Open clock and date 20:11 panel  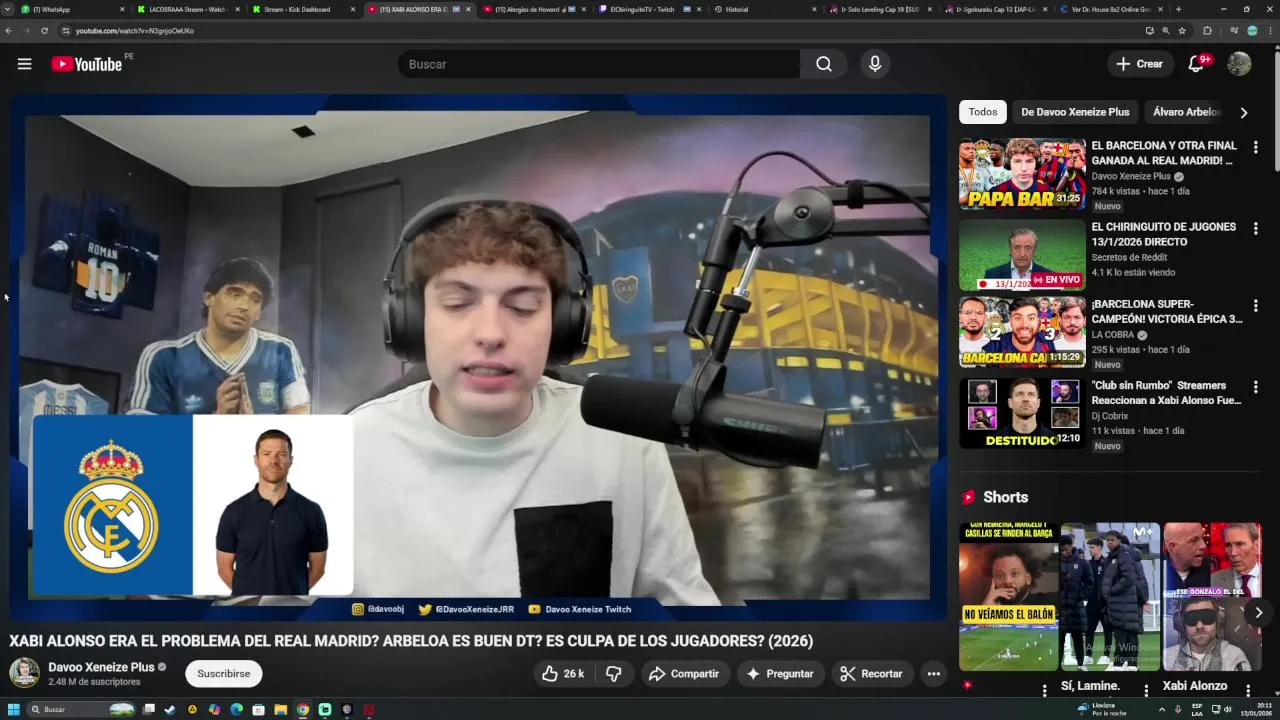coord(1256,710)
